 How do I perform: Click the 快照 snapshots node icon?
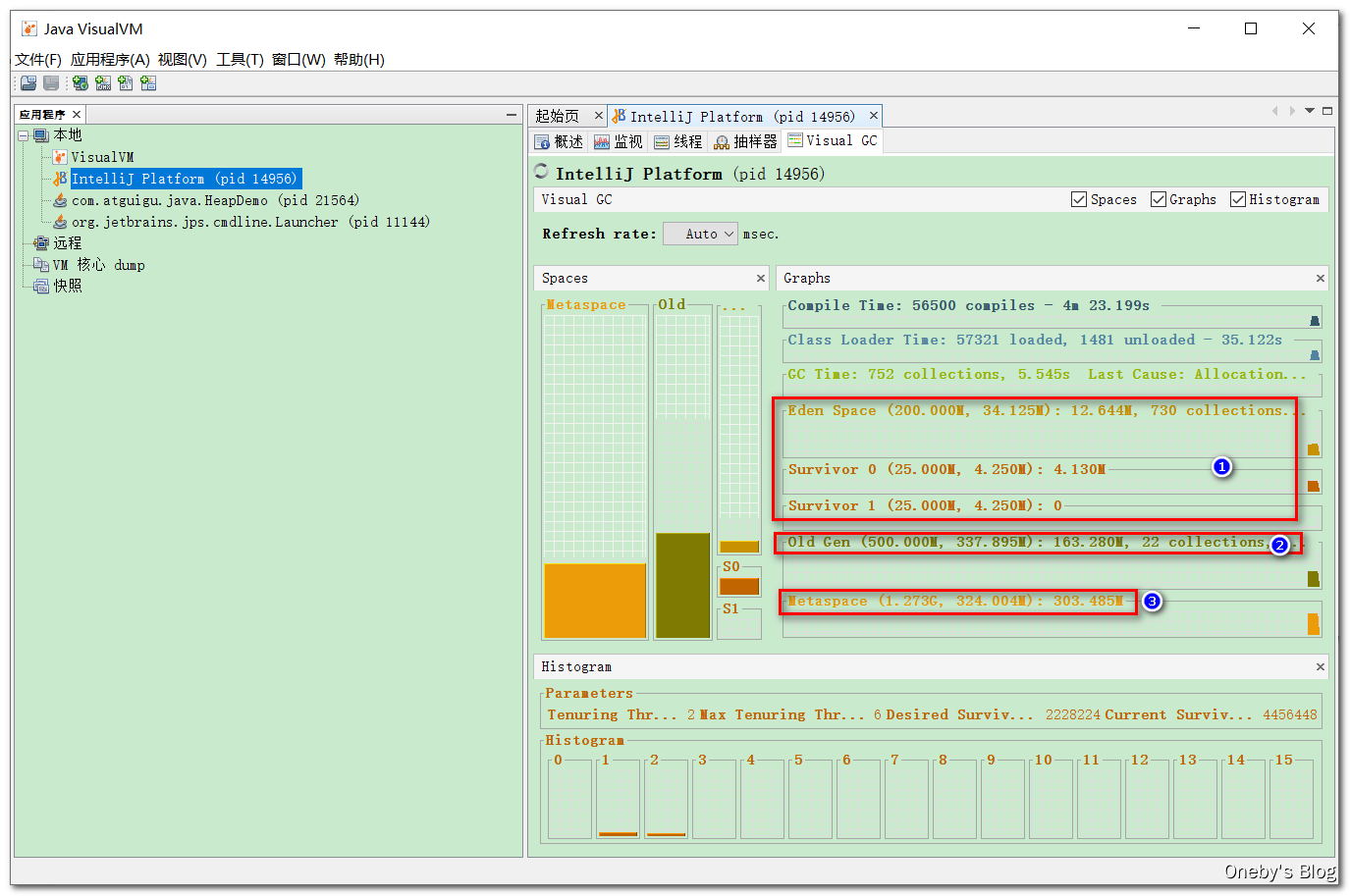(x=41, y=287)
